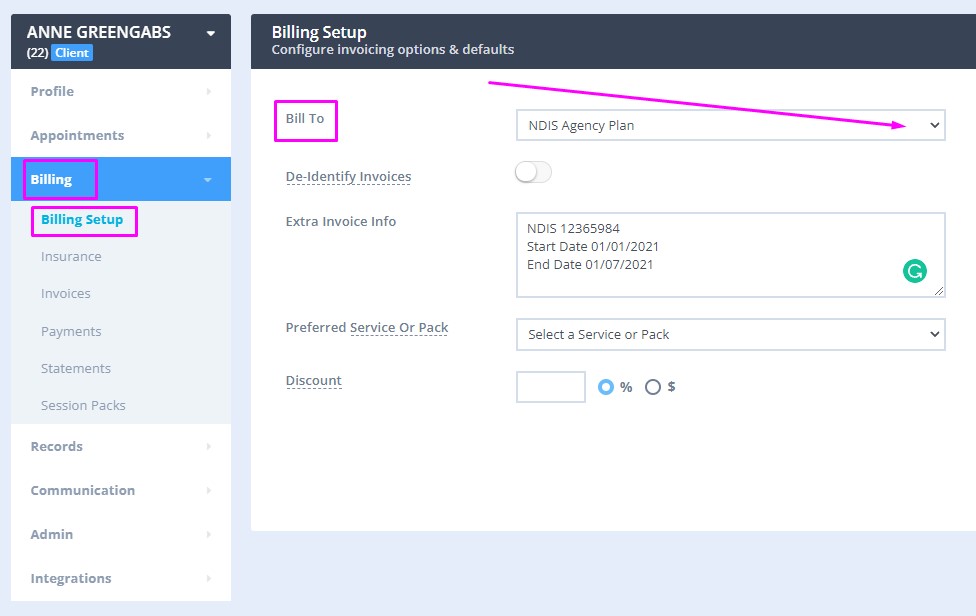Click the Grammarly icon in Extra Invoice Info
The image size is (976, 616).
914,270
